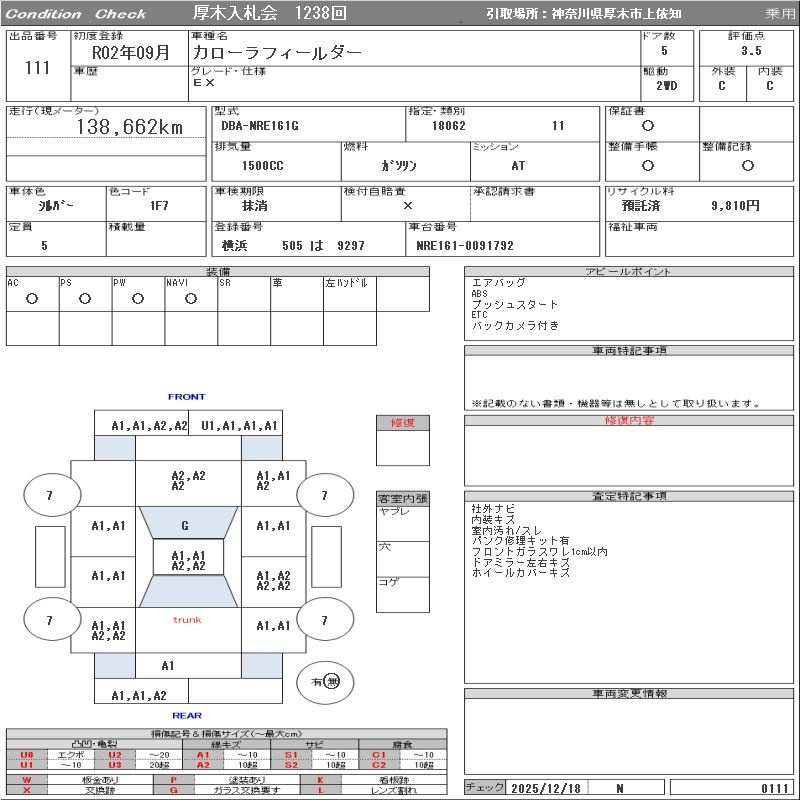
Task: Select windshield G mark on diagram
Action: 185,525
